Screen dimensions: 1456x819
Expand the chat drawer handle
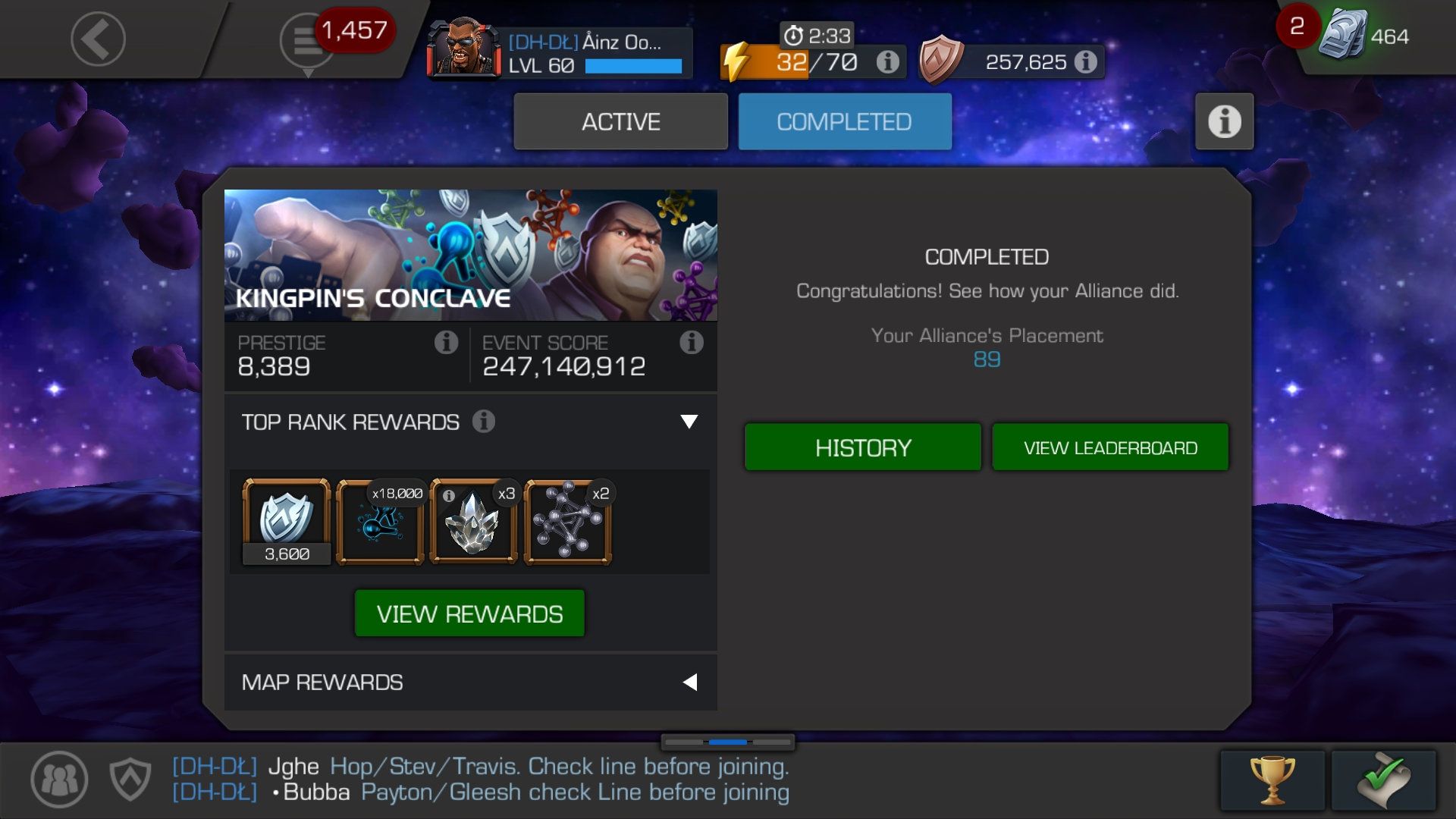click(727, 742)
